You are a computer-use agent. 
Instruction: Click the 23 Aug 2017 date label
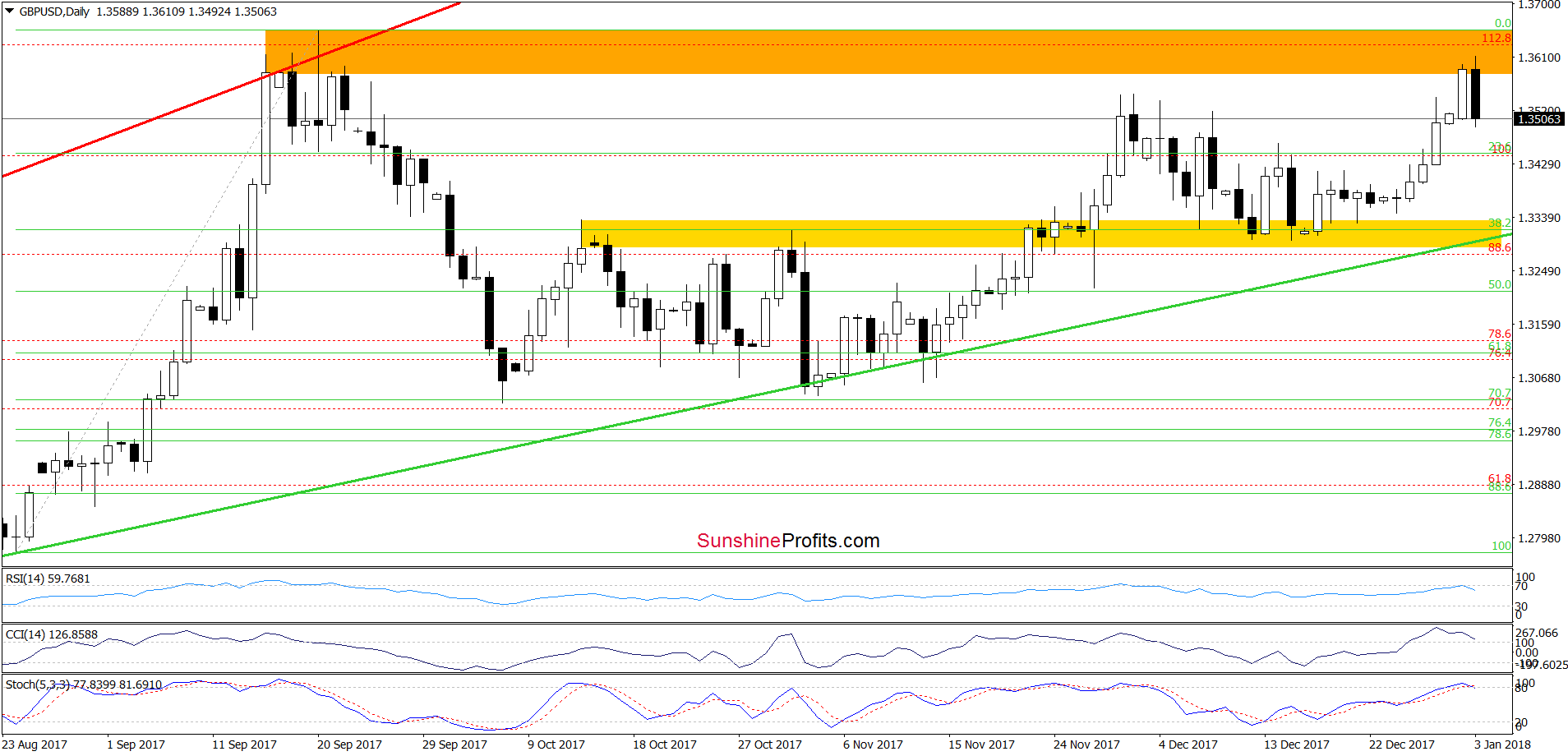[x=35, y=744]
